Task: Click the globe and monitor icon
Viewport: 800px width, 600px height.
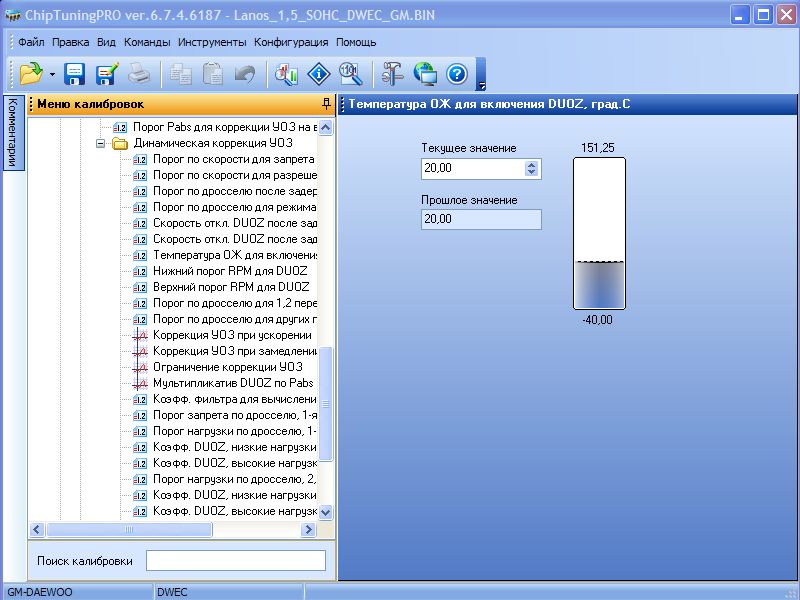Action: pyautogui.click(x=425, y=73)
